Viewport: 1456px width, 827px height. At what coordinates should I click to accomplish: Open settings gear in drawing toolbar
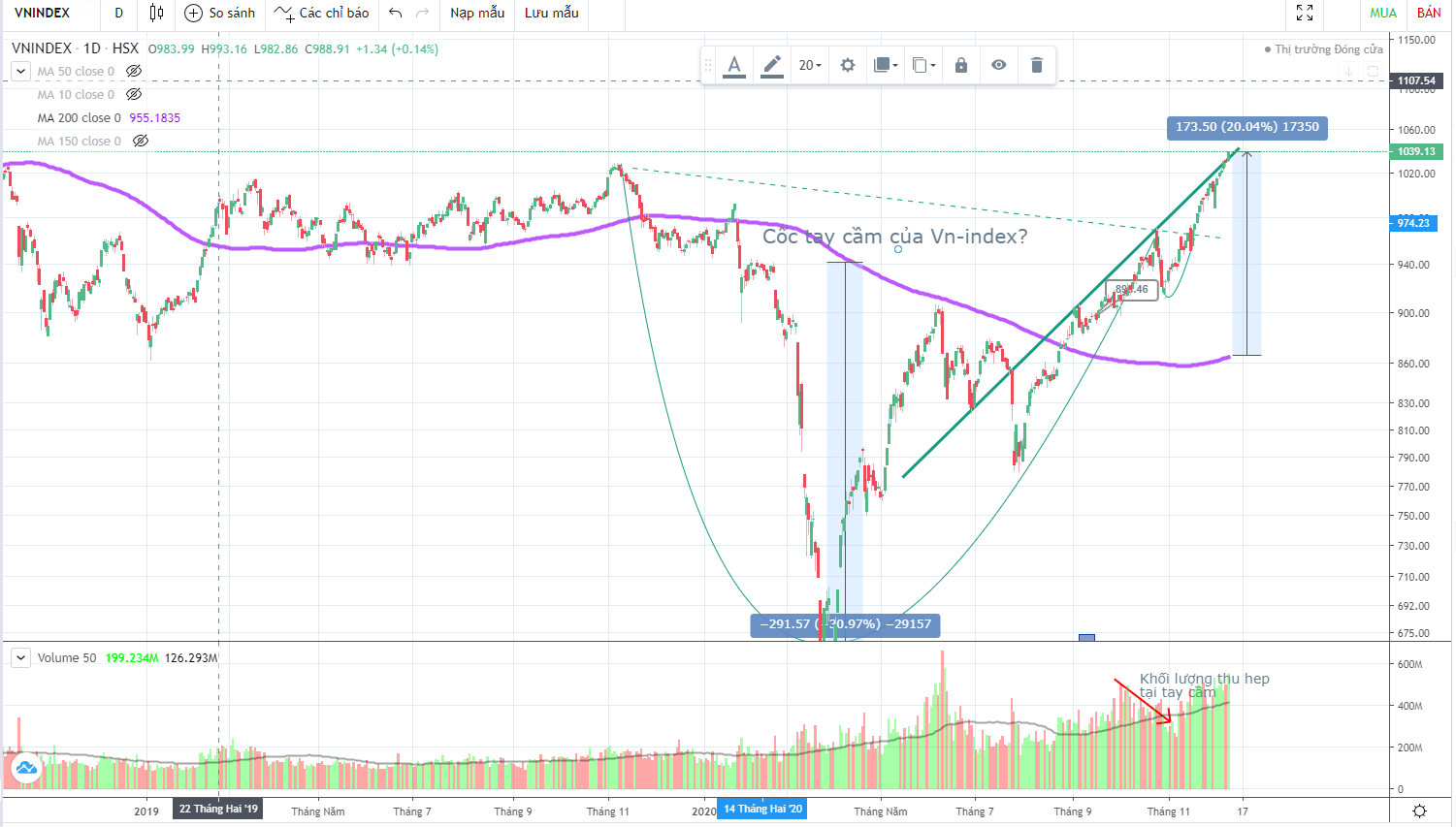(x=847, y=65)
